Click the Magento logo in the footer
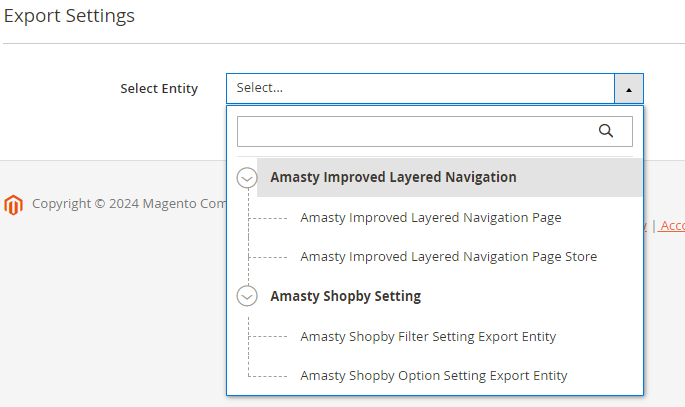 14,205
